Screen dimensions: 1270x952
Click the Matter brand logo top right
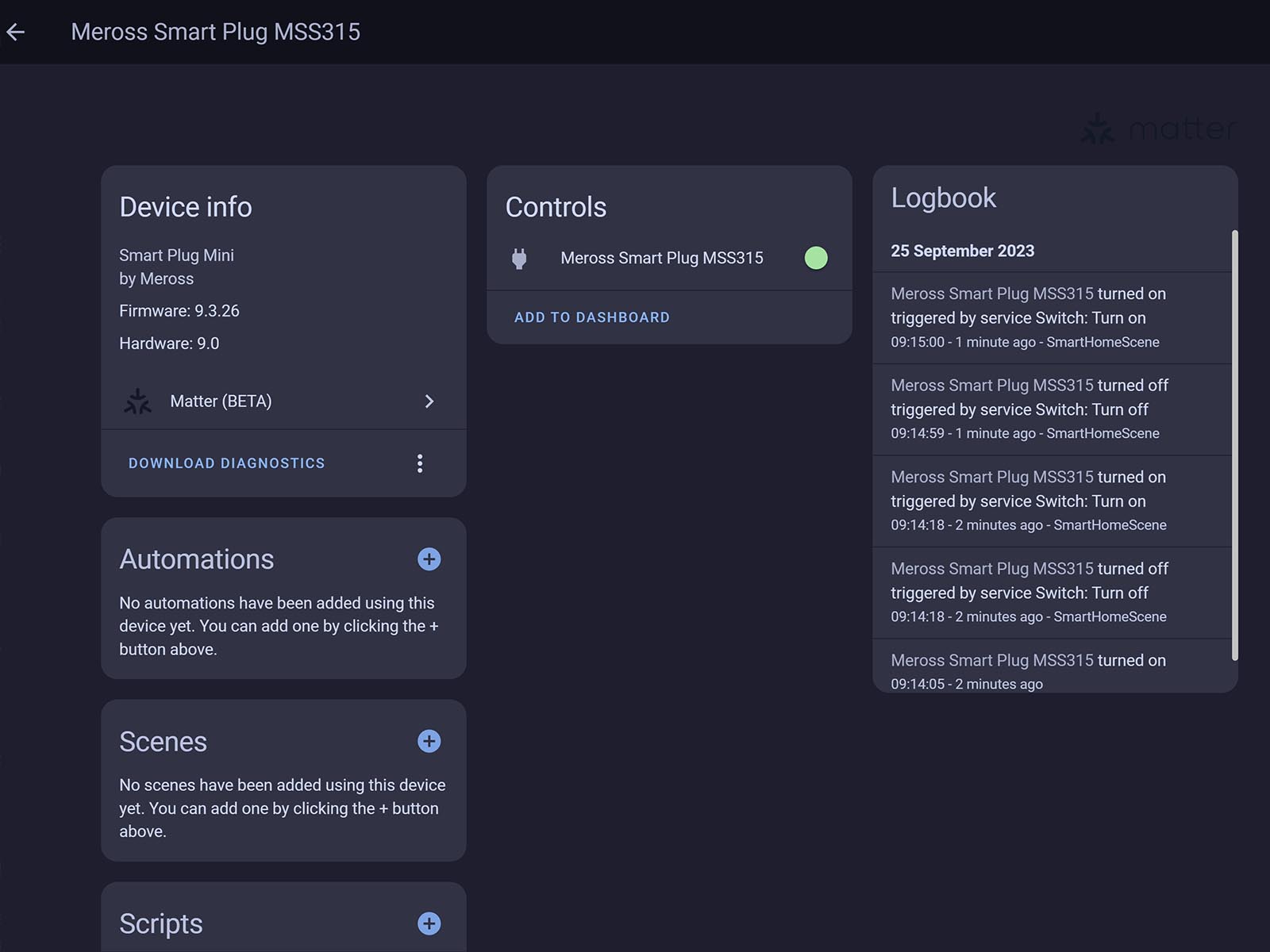point(1159,129)
